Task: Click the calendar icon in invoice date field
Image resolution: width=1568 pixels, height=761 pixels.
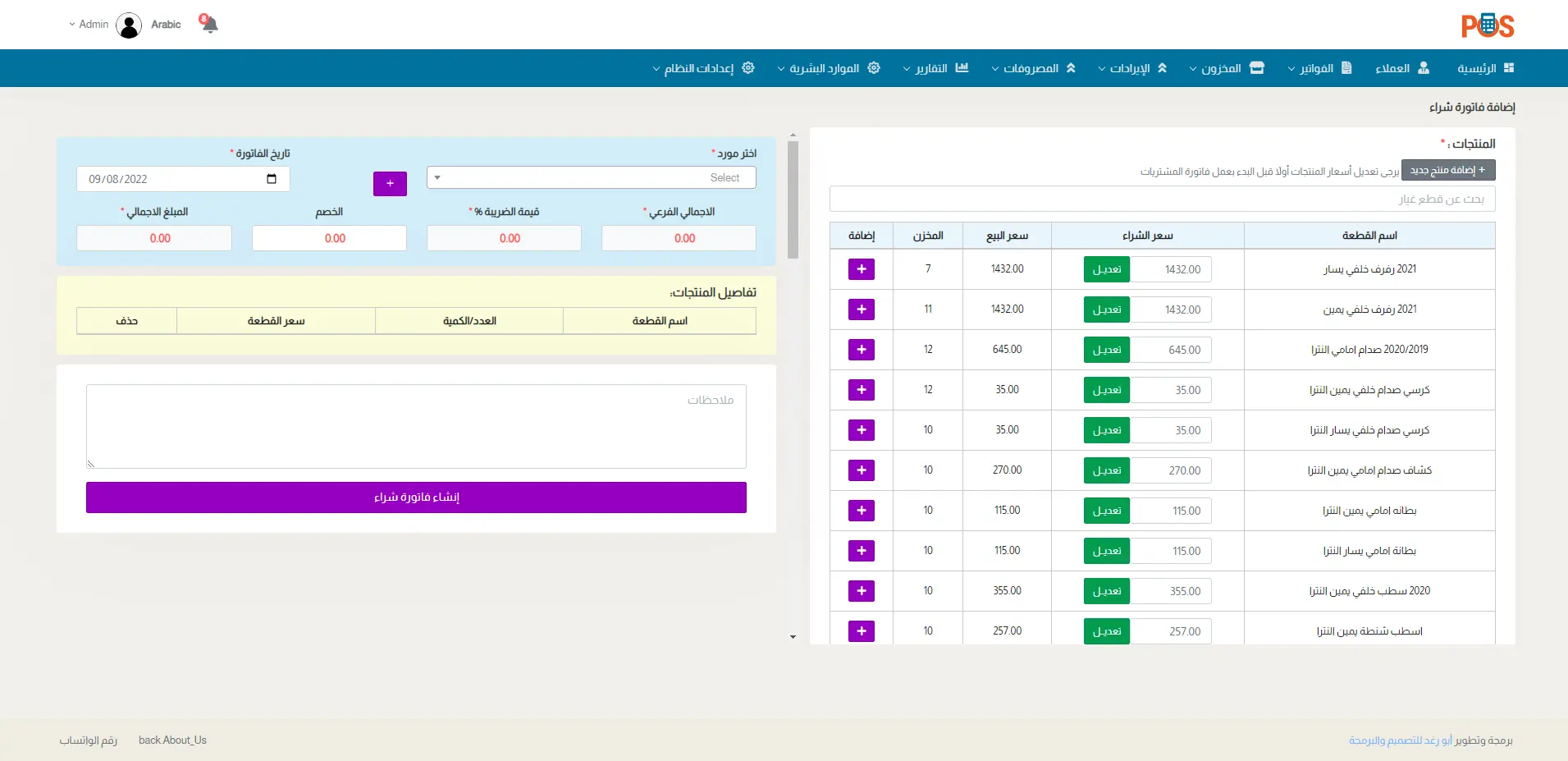Action: tap(272, 179)
